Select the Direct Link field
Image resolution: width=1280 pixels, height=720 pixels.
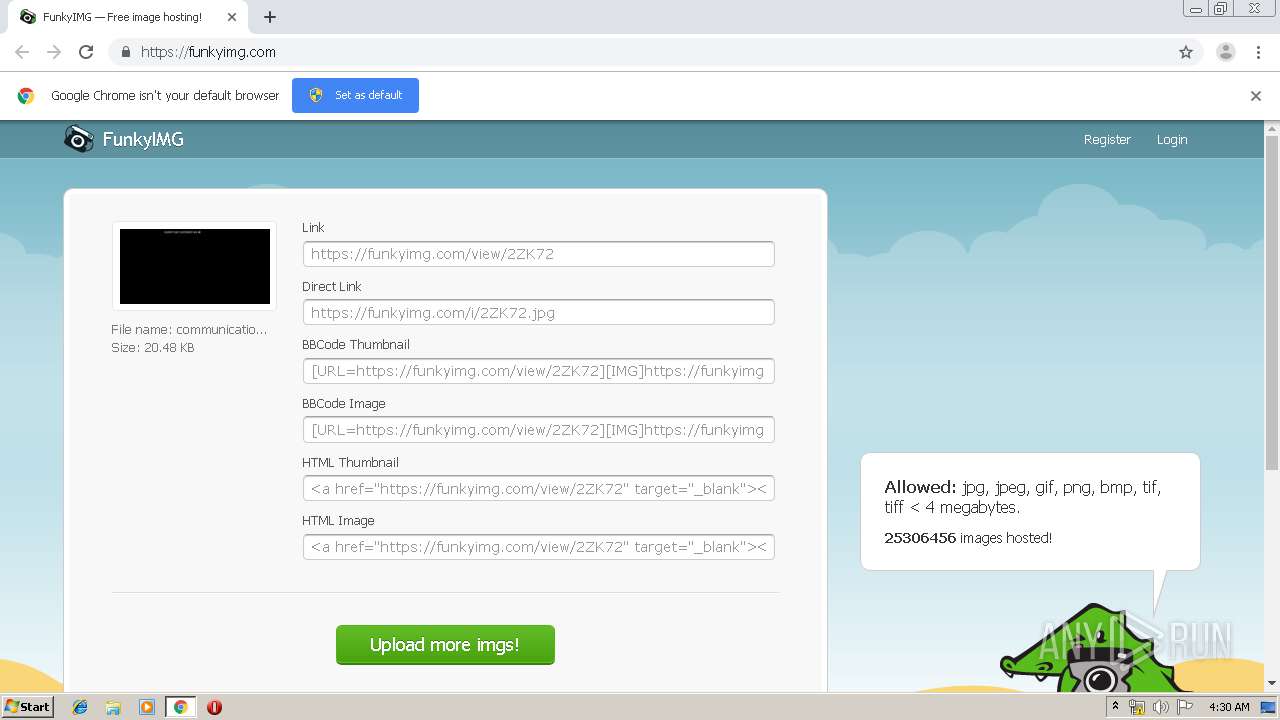click(539, 312)
